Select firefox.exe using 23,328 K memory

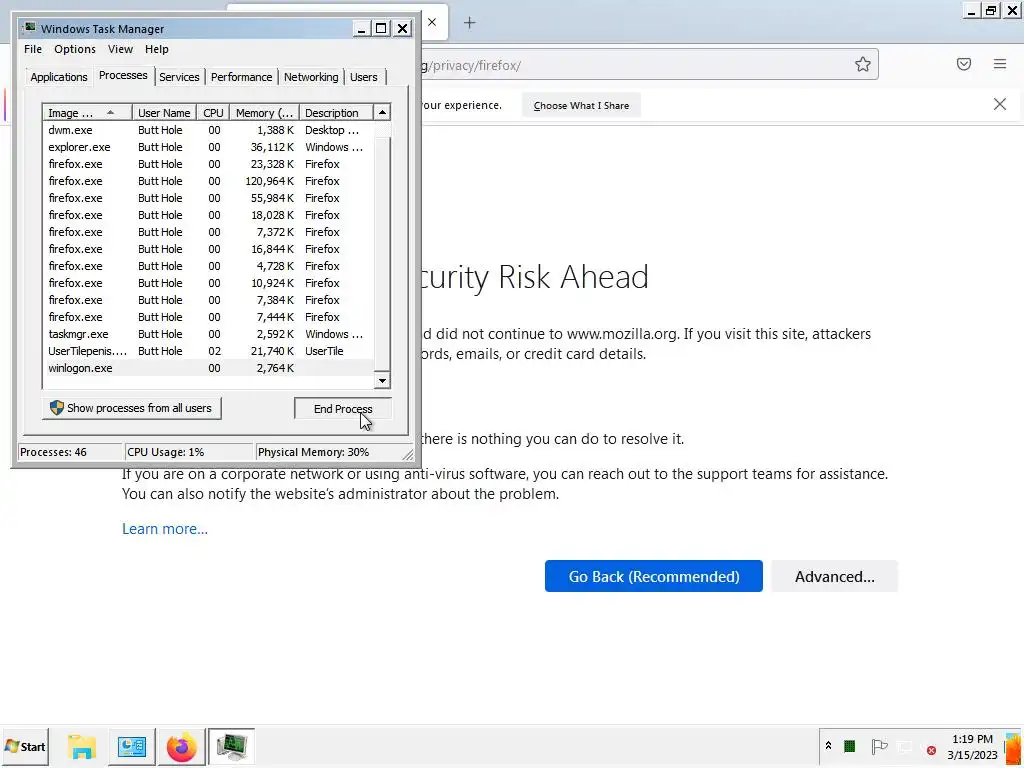coord(208,164)
